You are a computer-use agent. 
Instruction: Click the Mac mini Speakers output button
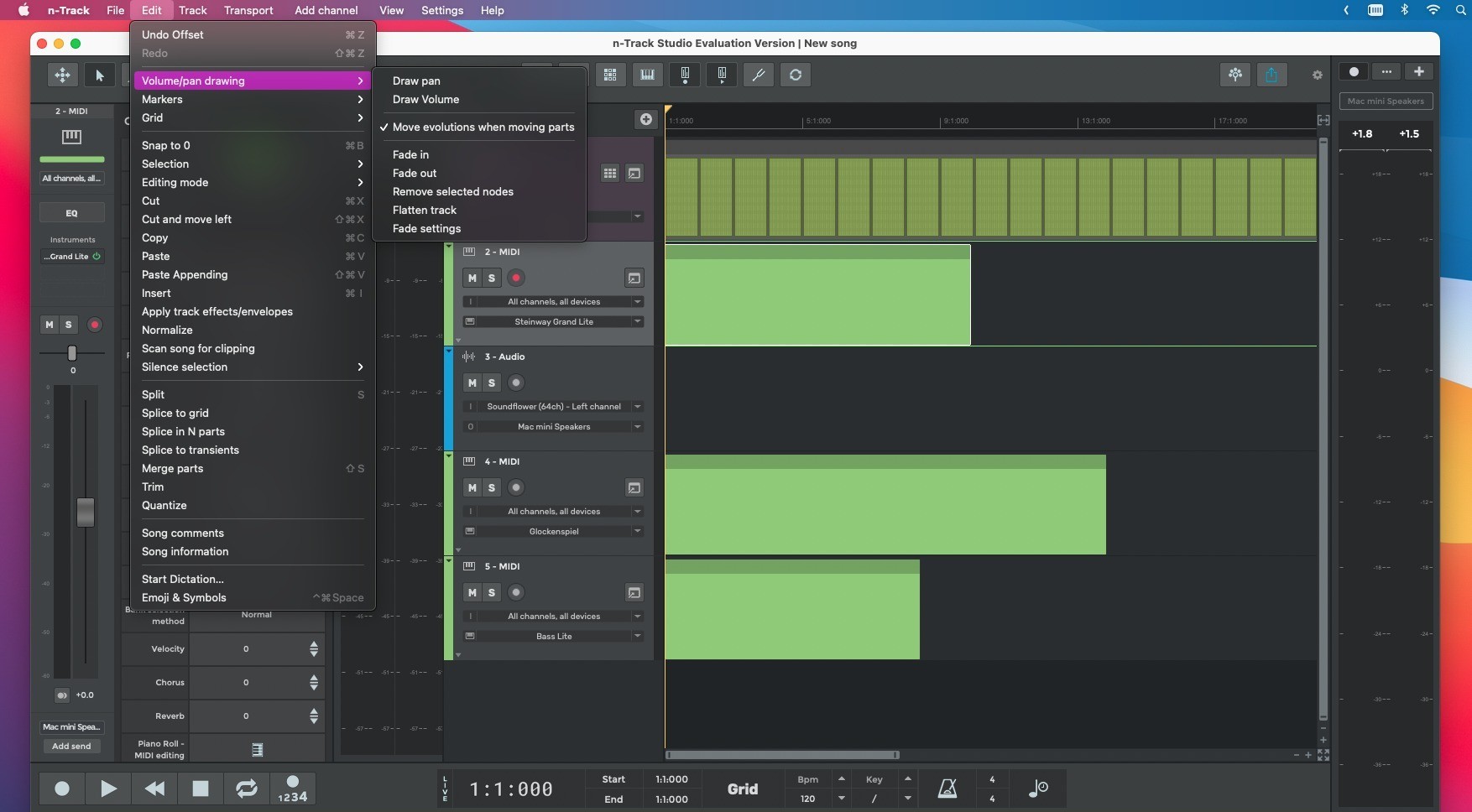coord(1386,101)
